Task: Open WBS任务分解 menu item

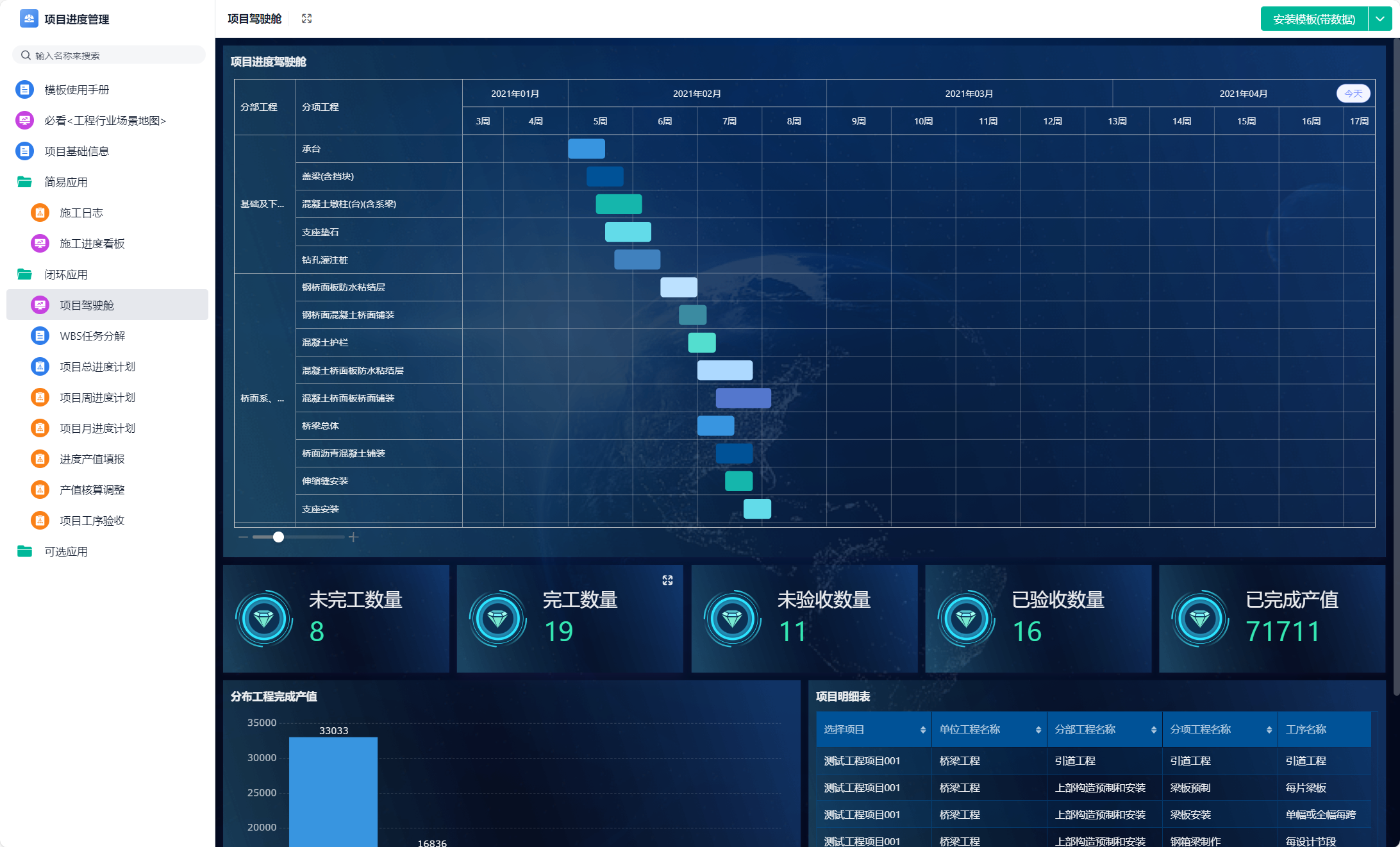Action: coord(92,336)
